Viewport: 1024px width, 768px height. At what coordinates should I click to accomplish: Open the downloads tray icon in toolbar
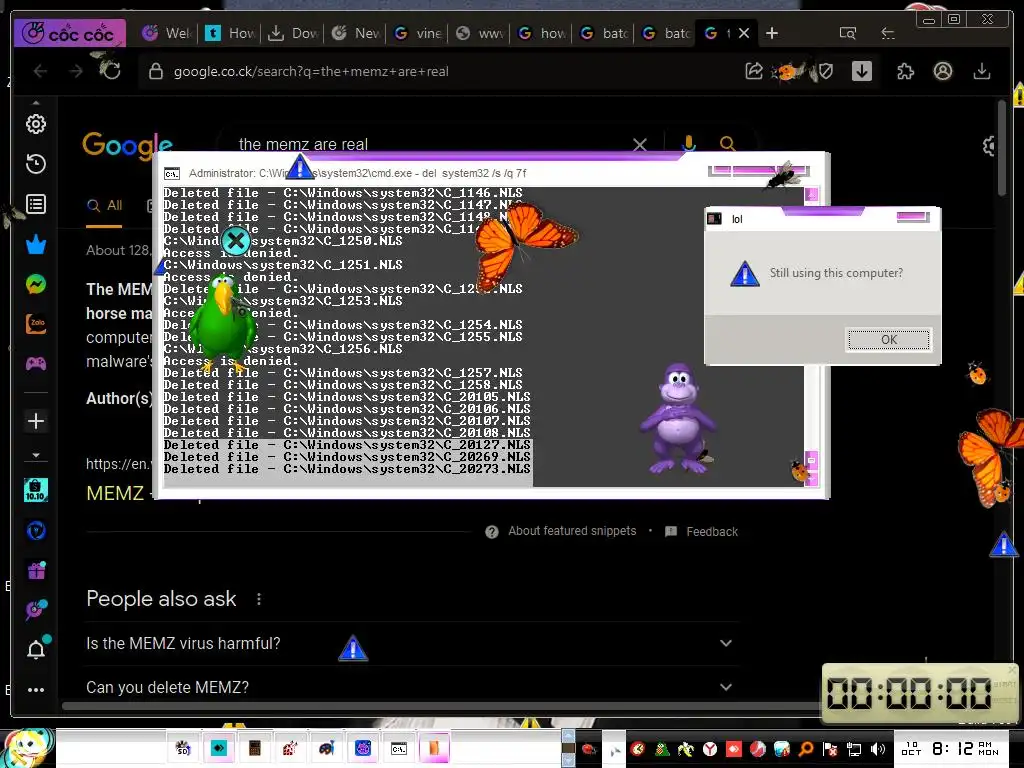982,71
